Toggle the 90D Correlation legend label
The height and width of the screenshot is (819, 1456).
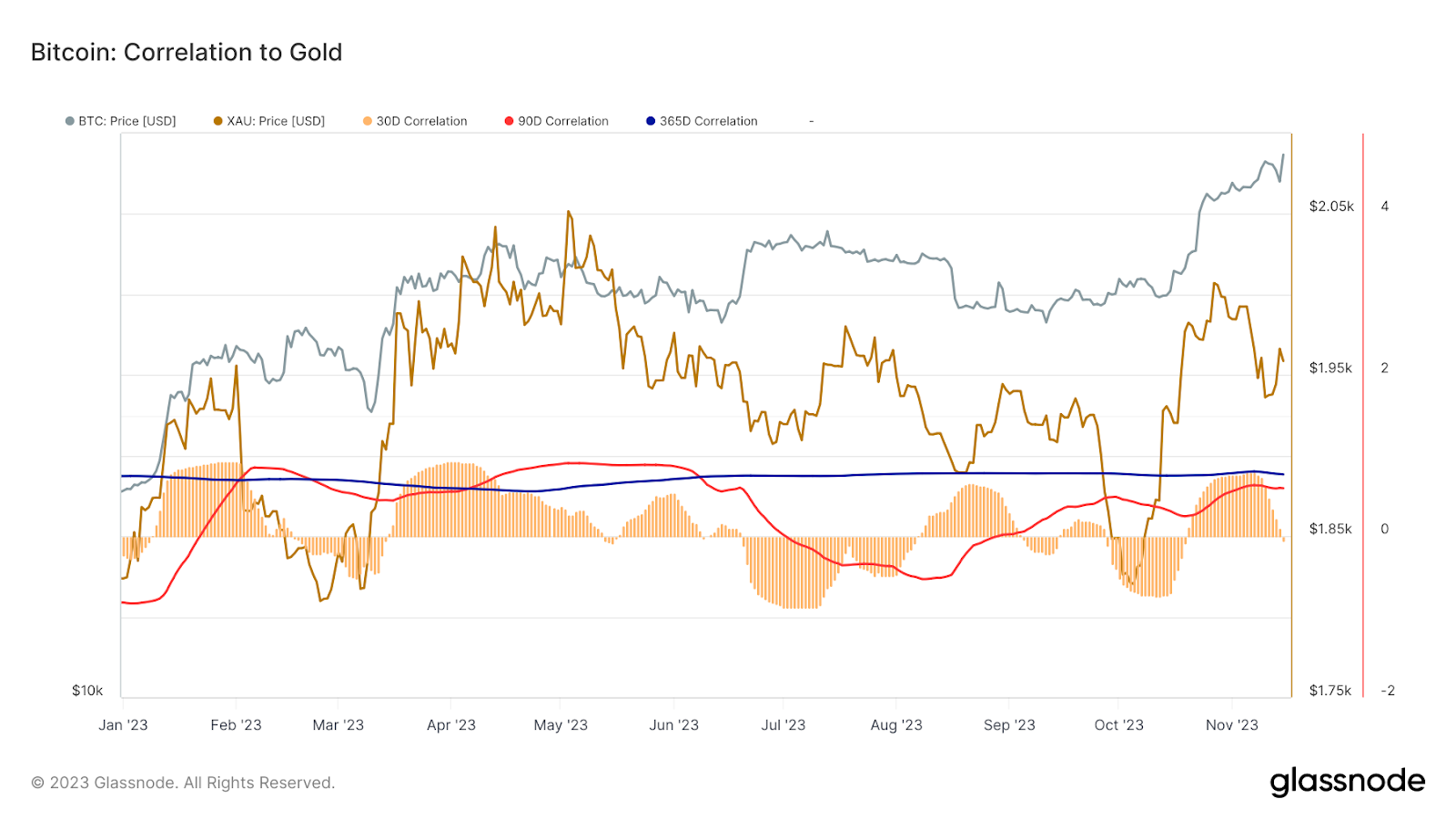tap(563, 121)
